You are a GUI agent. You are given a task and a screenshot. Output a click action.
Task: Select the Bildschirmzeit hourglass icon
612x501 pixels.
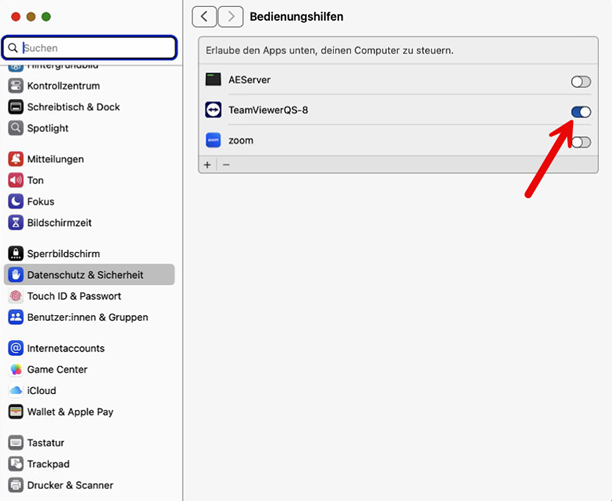16,222
